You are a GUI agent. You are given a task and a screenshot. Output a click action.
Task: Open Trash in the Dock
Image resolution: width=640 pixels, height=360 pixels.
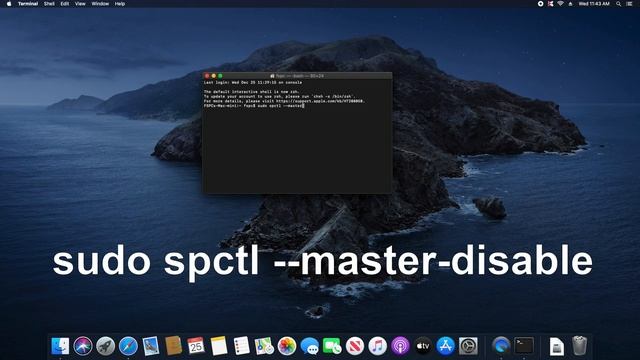tap(579, 346)
